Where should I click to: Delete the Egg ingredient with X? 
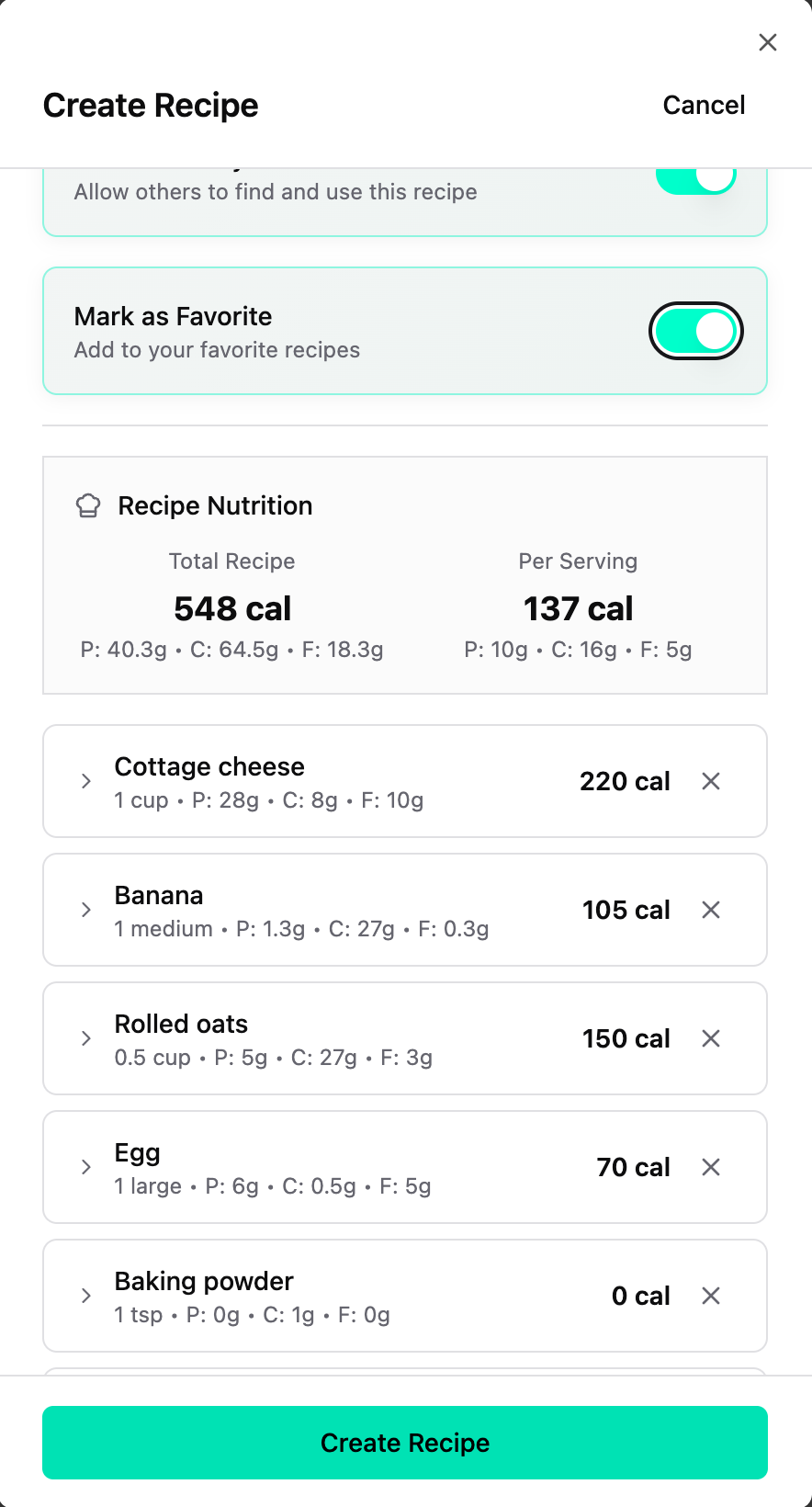(x=711, y=1167)
